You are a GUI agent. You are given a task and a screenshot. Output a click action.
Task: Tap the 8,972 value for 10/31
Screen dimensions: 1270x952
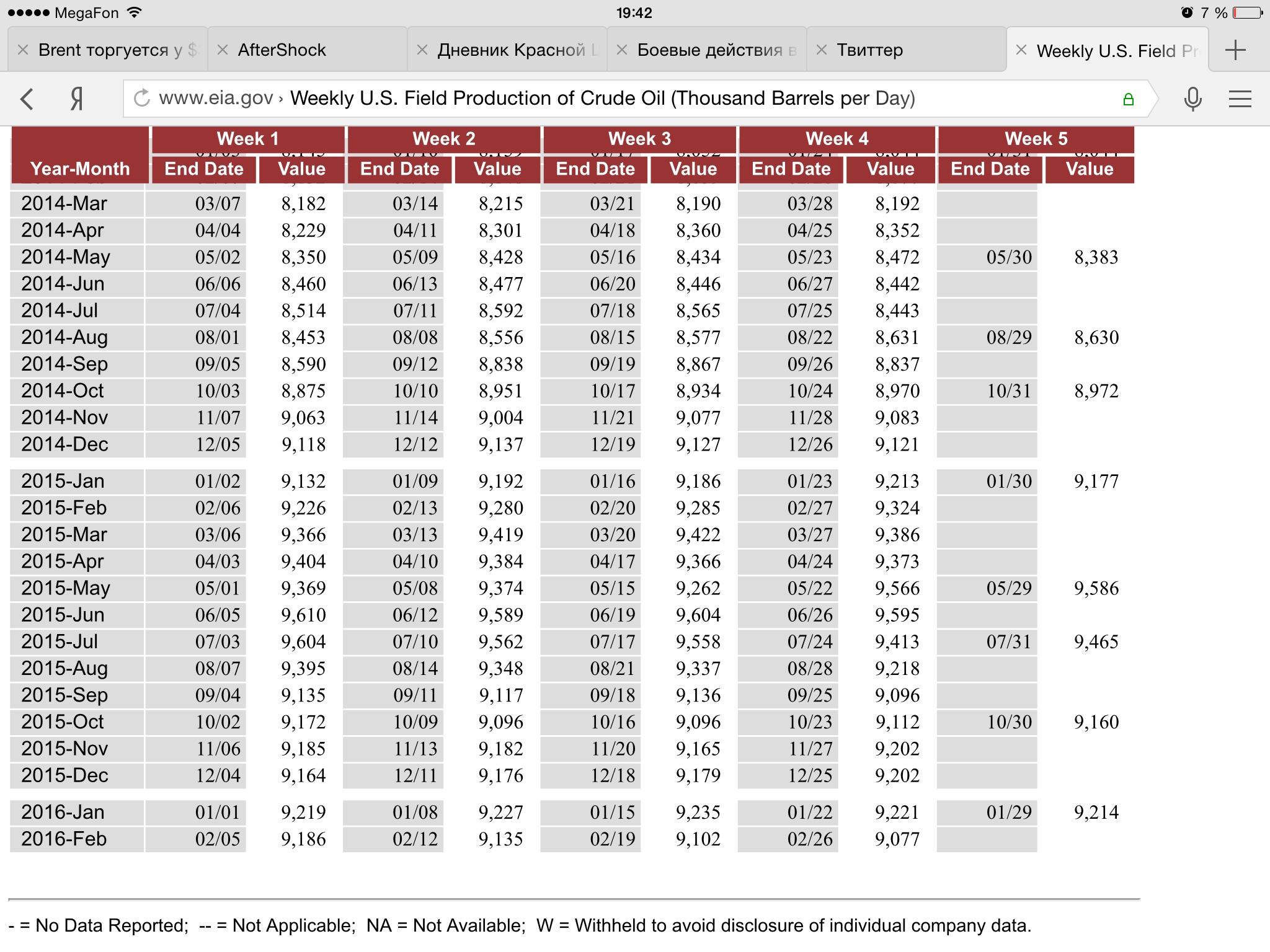click(x=1096, y=391)
